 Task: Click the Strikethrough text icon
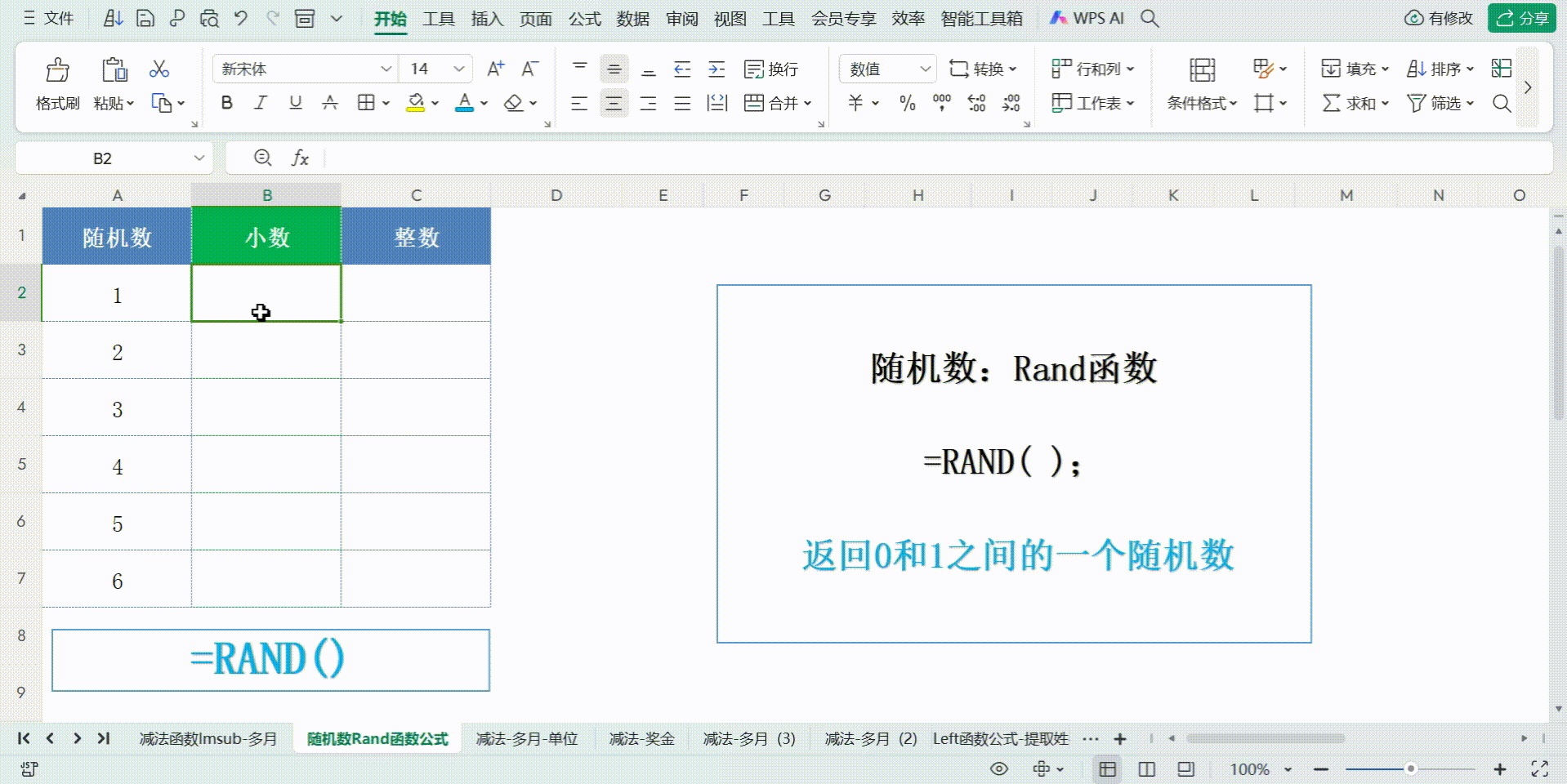330,103
